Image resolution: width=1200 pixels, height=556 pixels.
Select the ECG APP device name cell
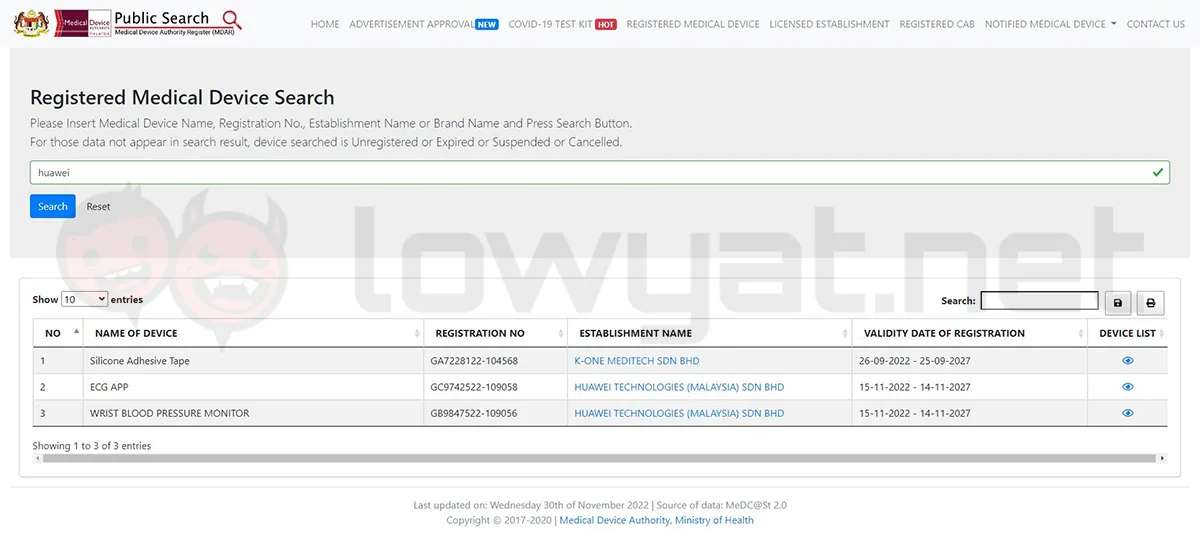254,387
